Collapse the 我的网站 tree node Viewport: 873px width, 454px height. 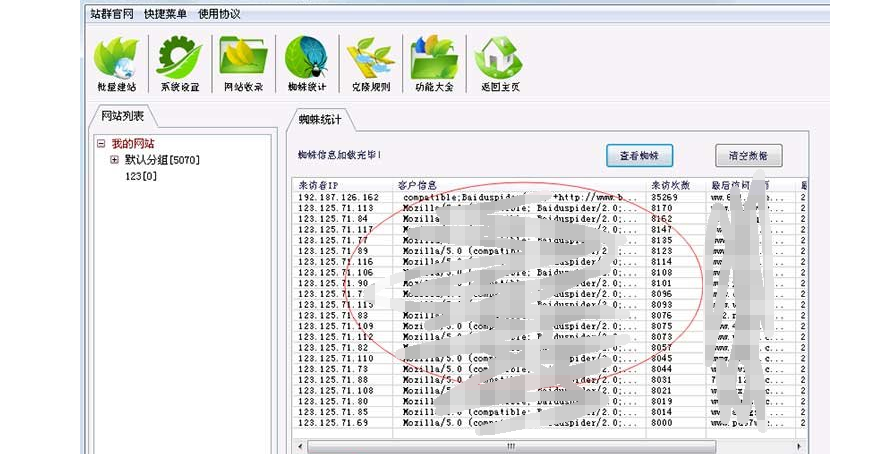click(101, 144)
